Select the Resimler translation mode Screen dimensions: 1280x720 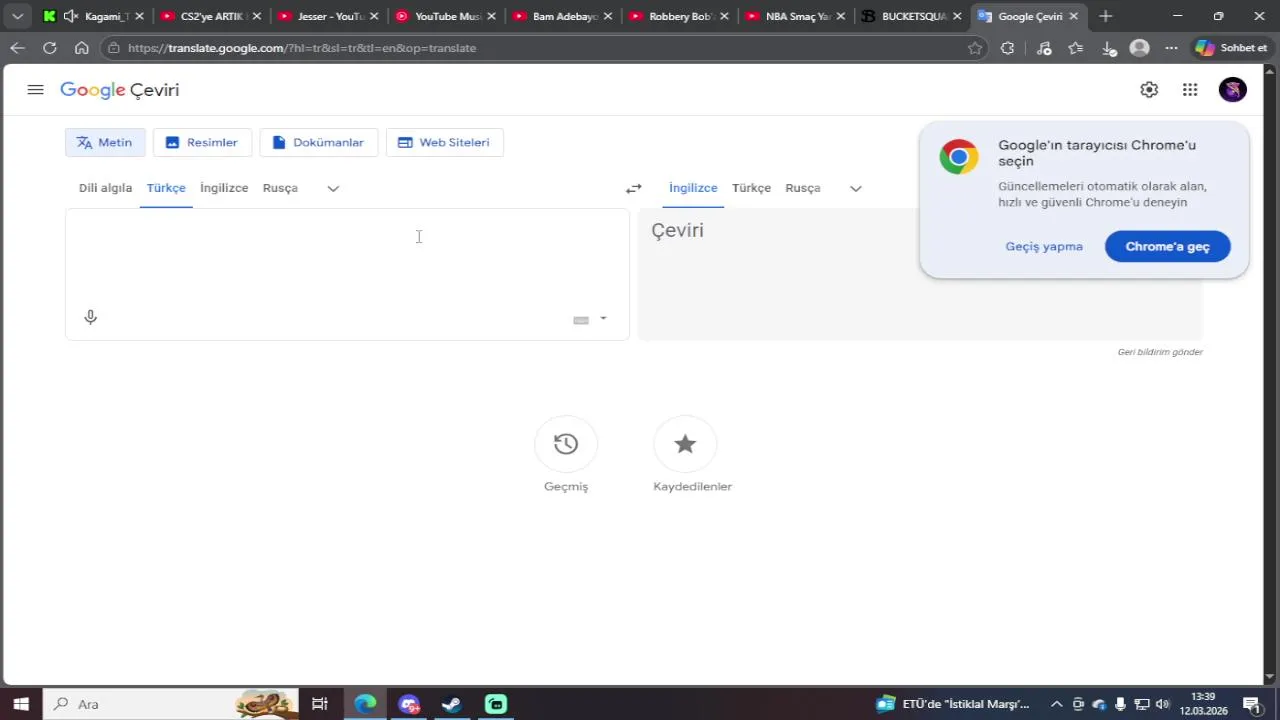click(x=201, y=142)
